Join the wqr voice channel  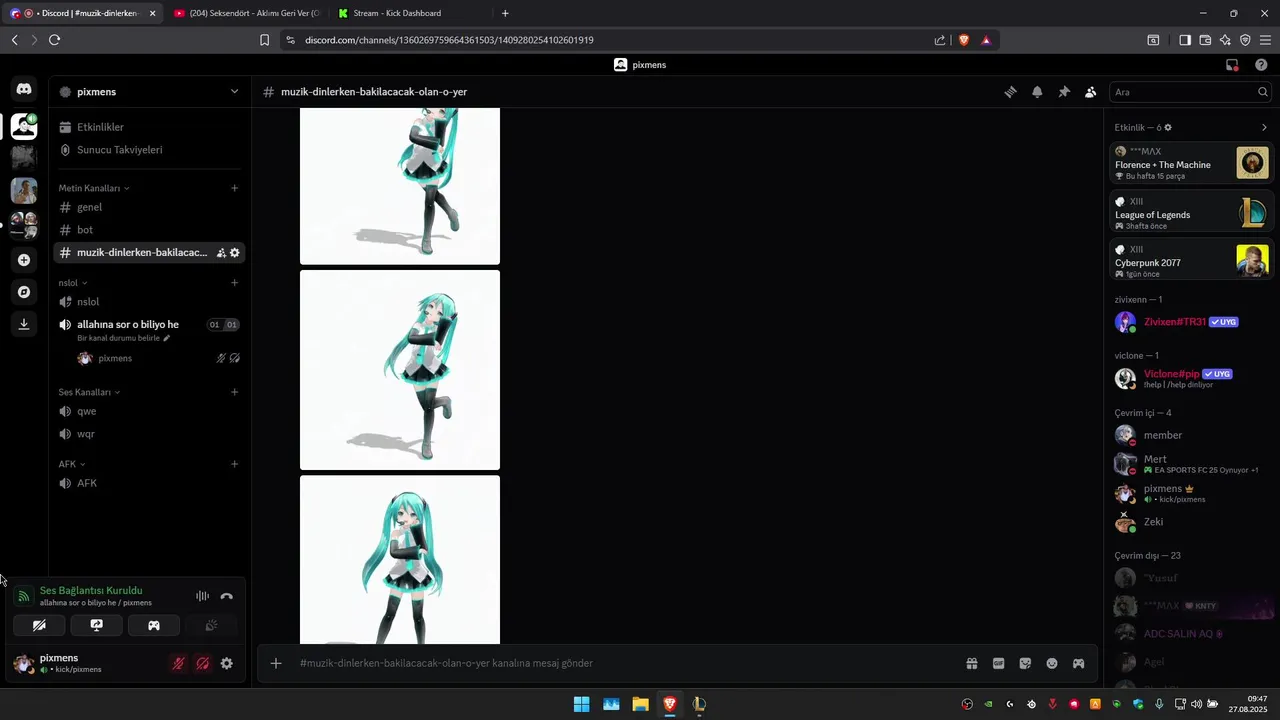[x=148, y=434]
